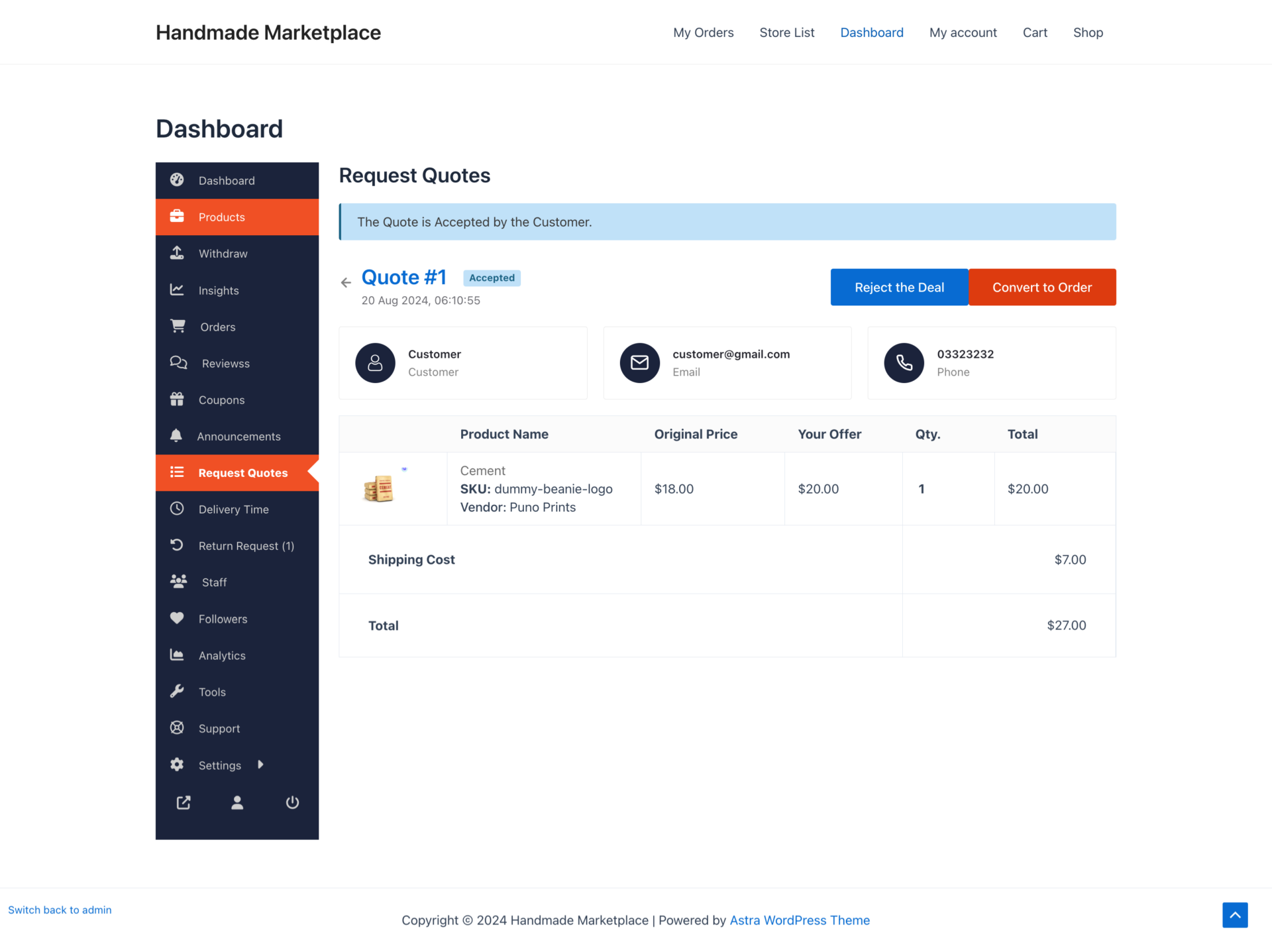The image size is (1272, 952).
Task: Click the Orders cart icon
Action: 178,326
